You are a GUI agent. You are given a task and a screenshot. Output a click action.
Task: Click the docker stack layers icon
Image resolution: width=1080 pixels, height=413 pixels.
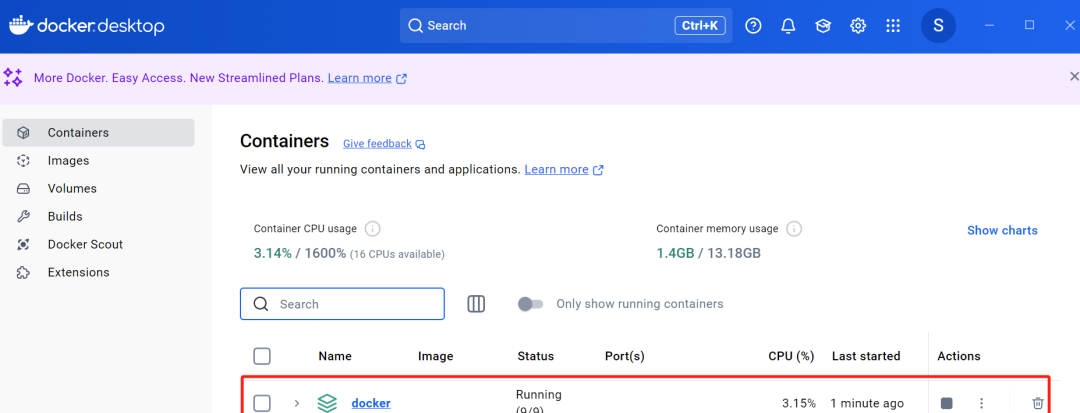(x=327, y=403)
